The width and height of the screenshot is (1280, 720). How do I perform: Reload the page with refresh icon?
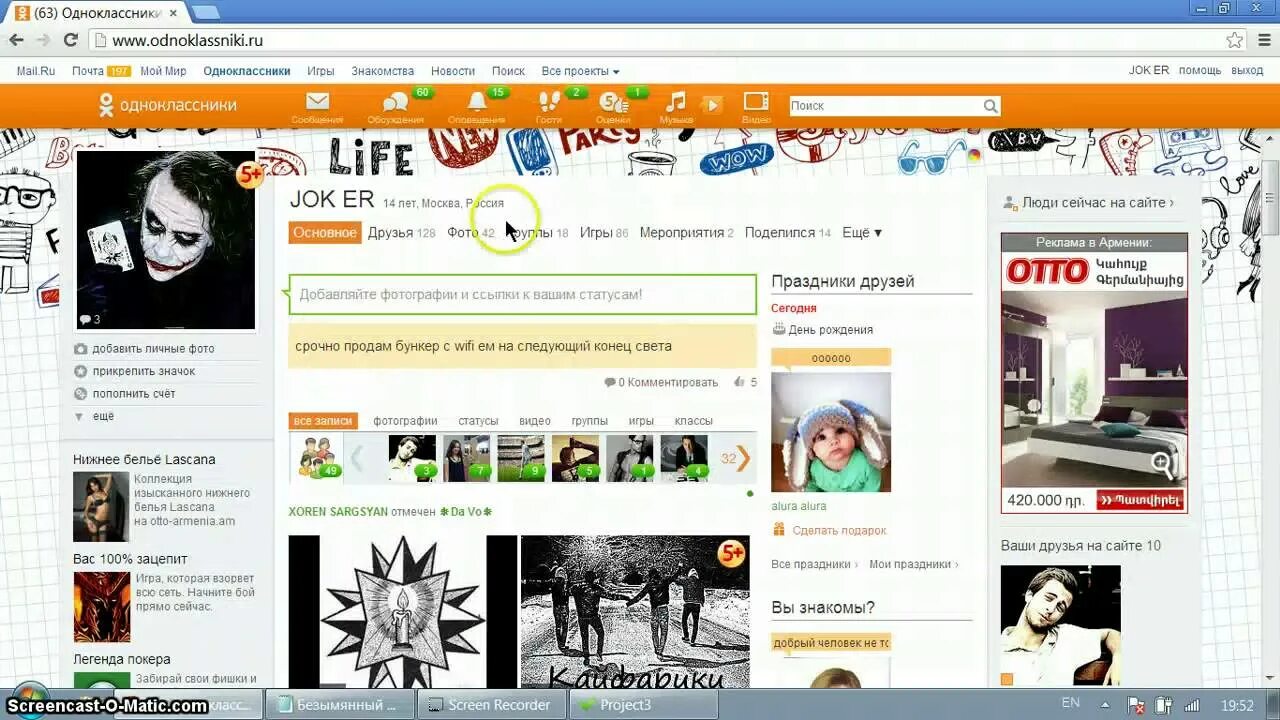(70, 40)
